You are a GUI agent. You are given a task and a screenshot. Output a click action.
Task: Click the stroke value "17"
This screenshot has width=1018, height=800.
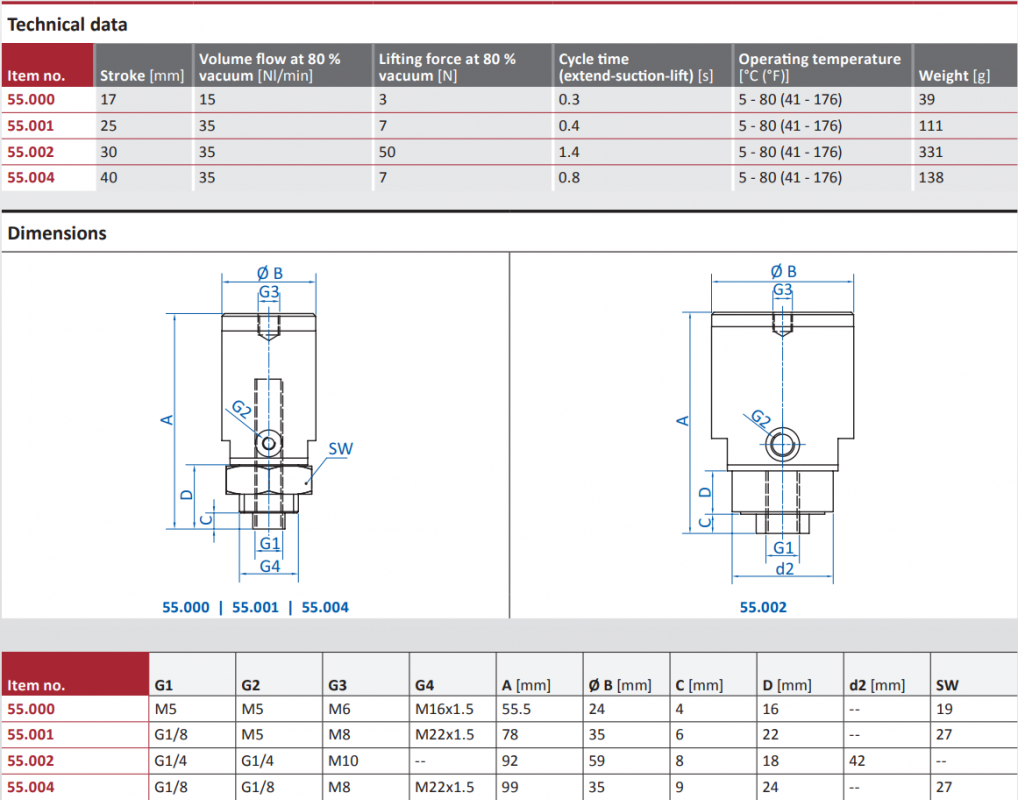tap(108, 99)
